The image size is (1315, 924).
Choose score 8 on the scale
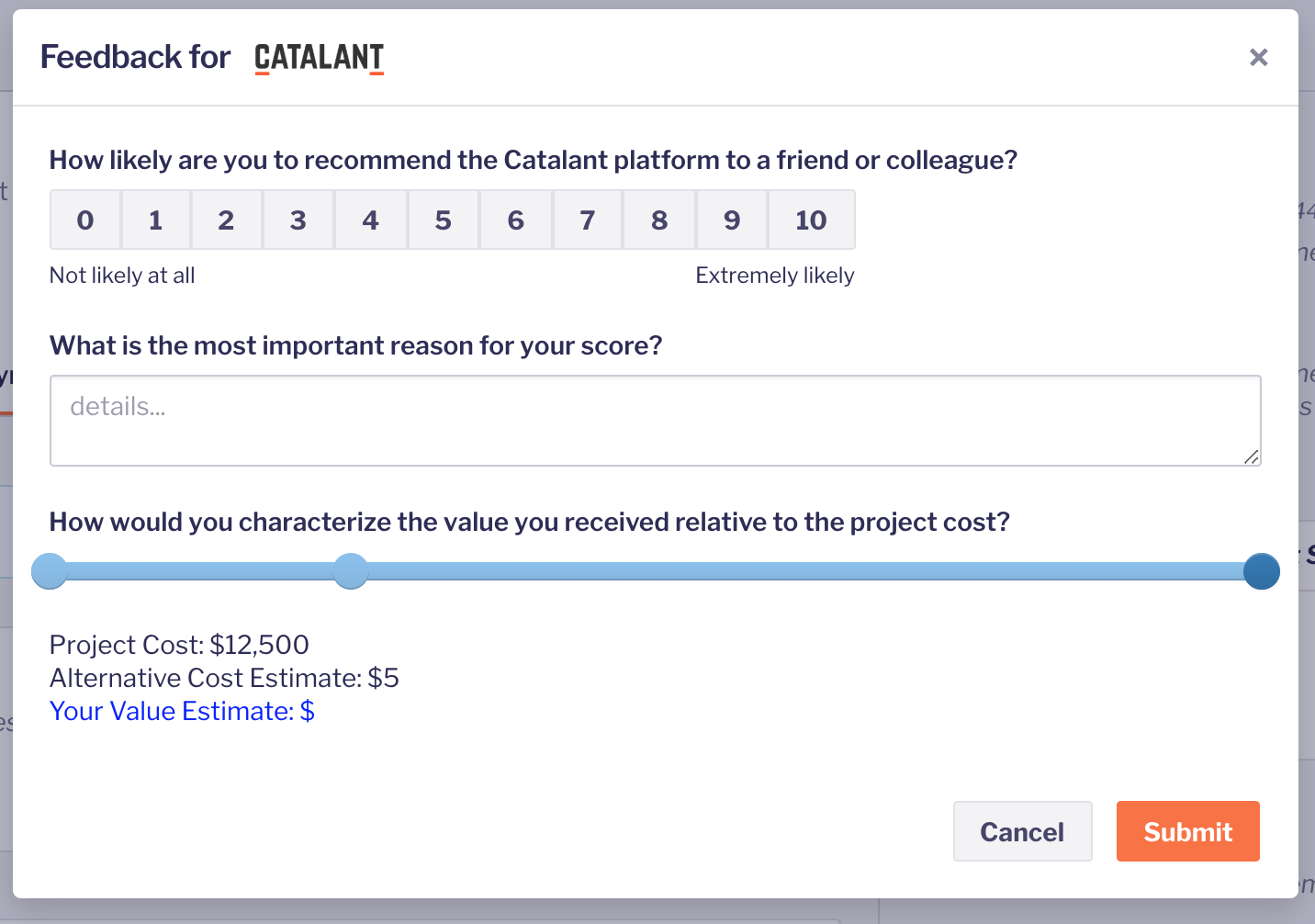pos(659,220)
